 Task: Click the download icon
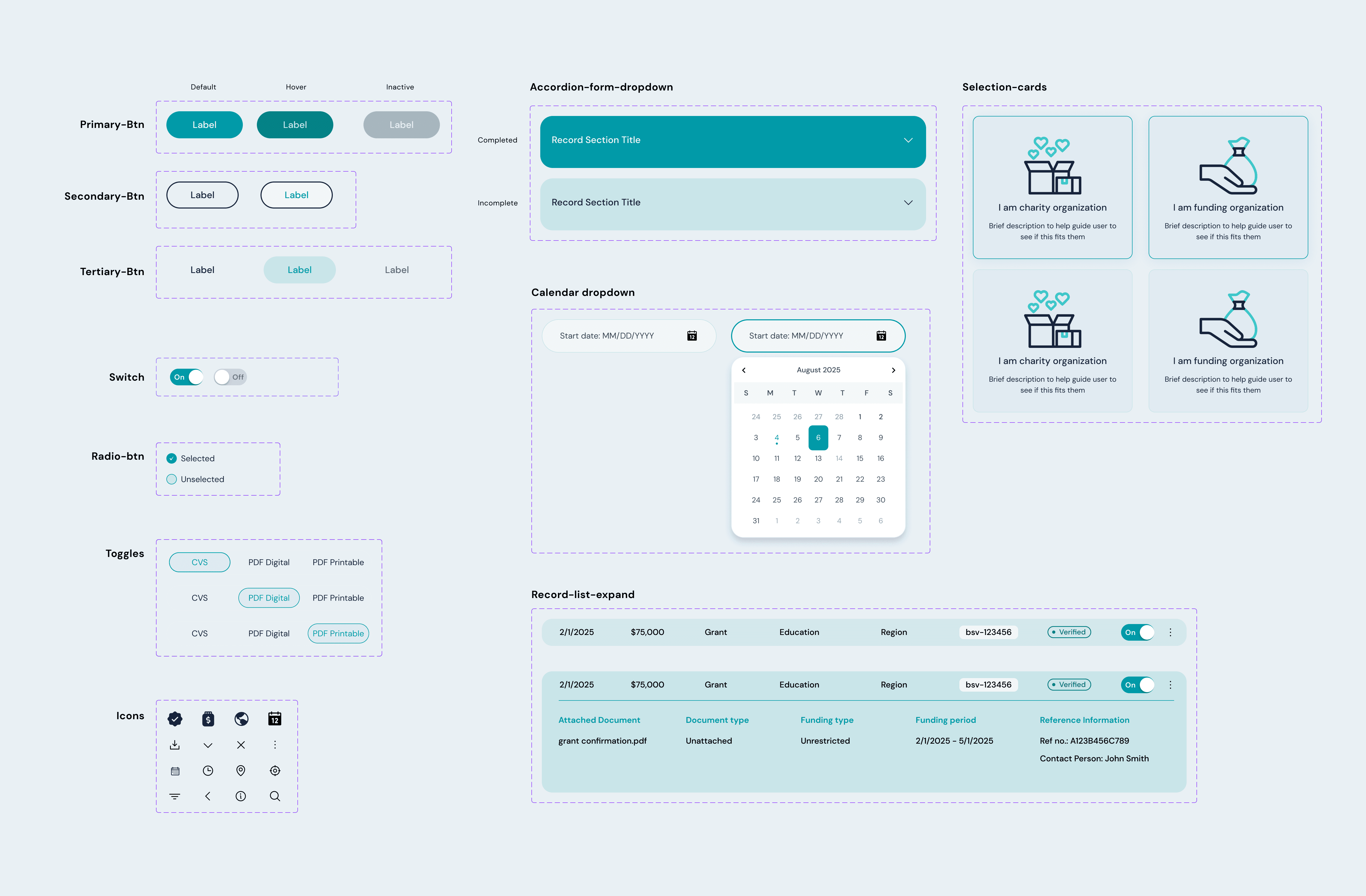coord(175,745)
